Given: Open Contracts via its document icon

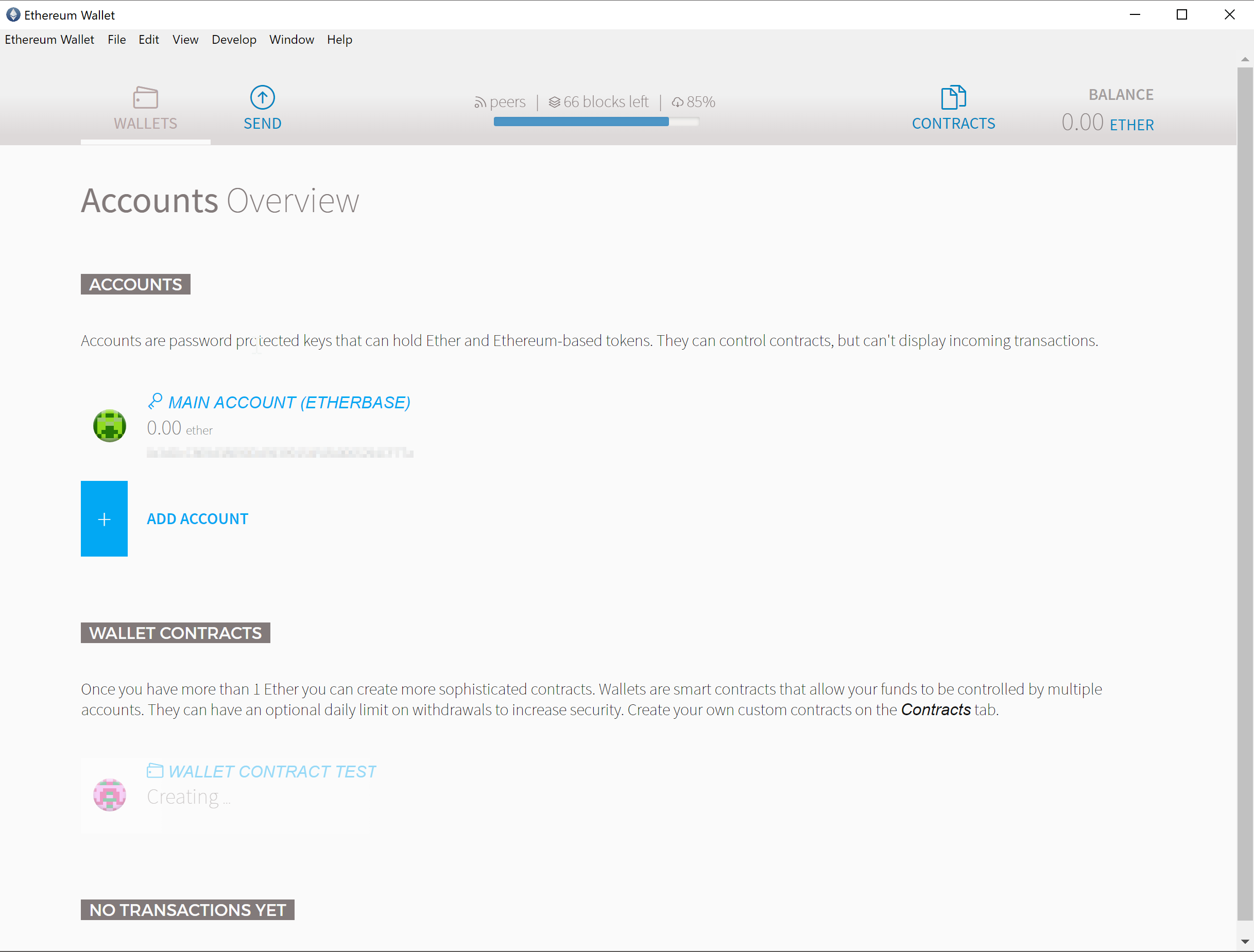Looking at the screenshot, I should click(x=953, y=97).
